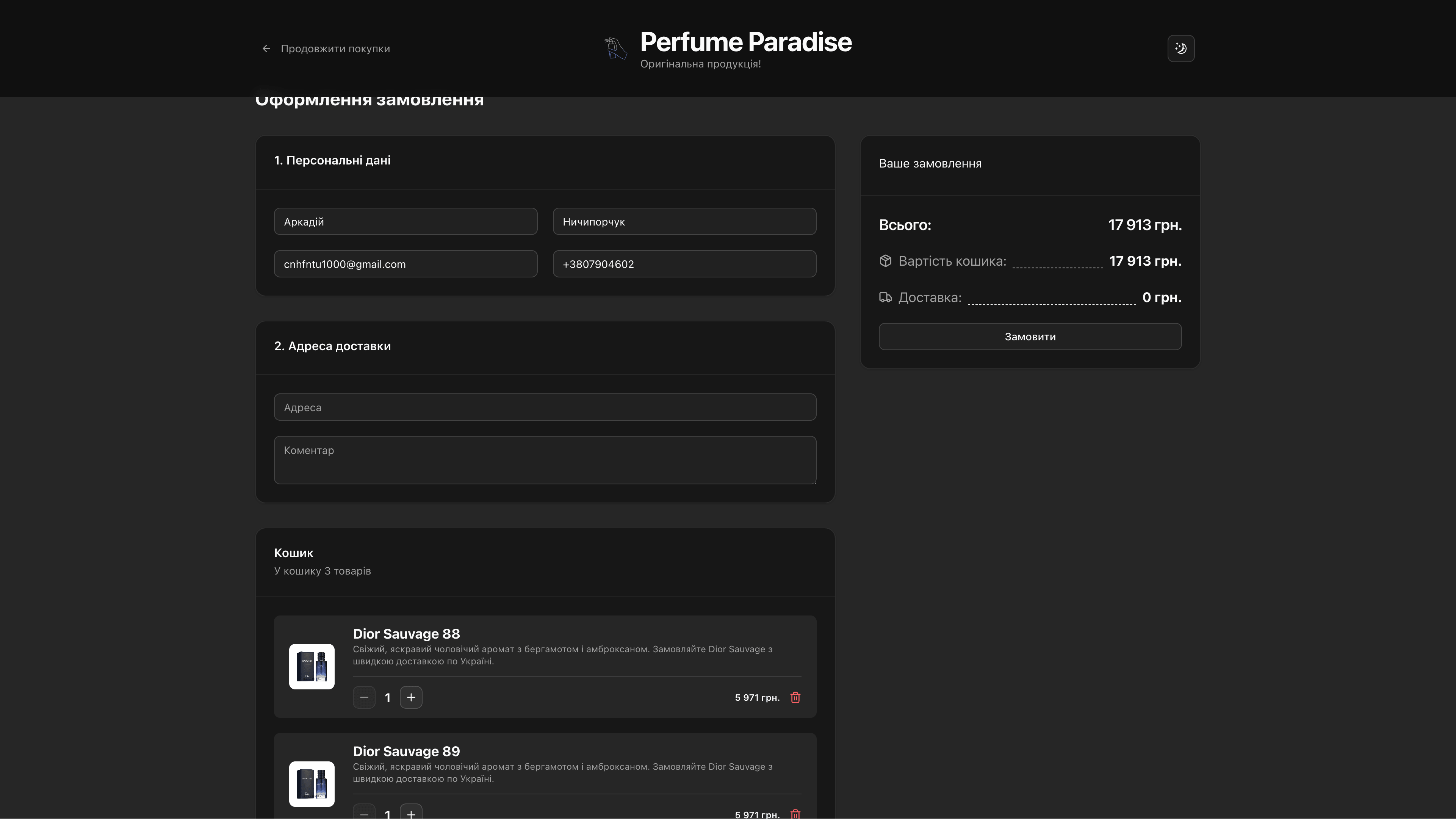Increase Dior Sauvage 88 quantity with plus icon

coord(411,697)
